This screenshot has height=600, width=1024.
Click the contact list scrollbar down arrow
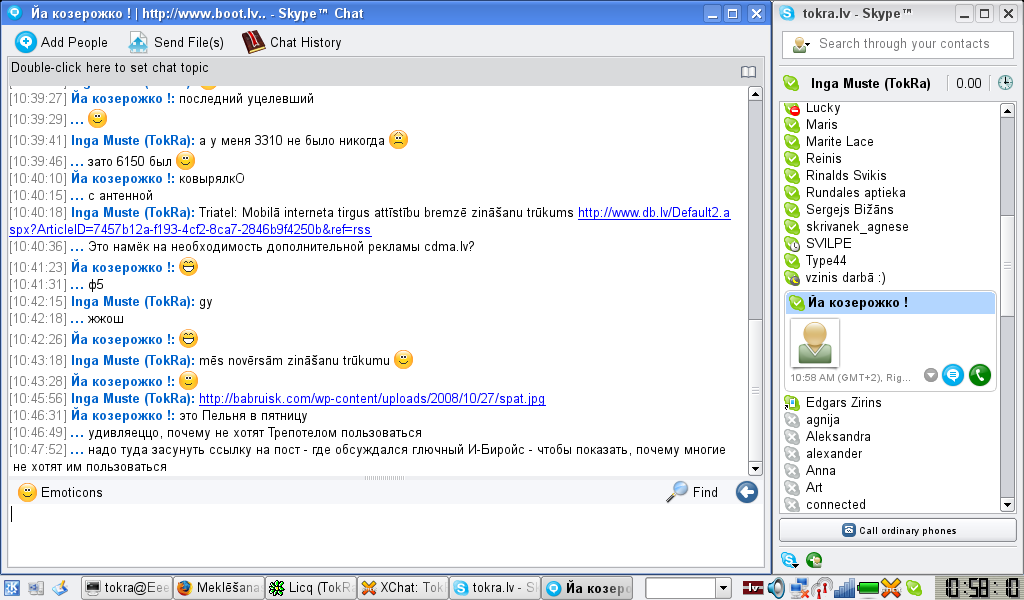1007,505
